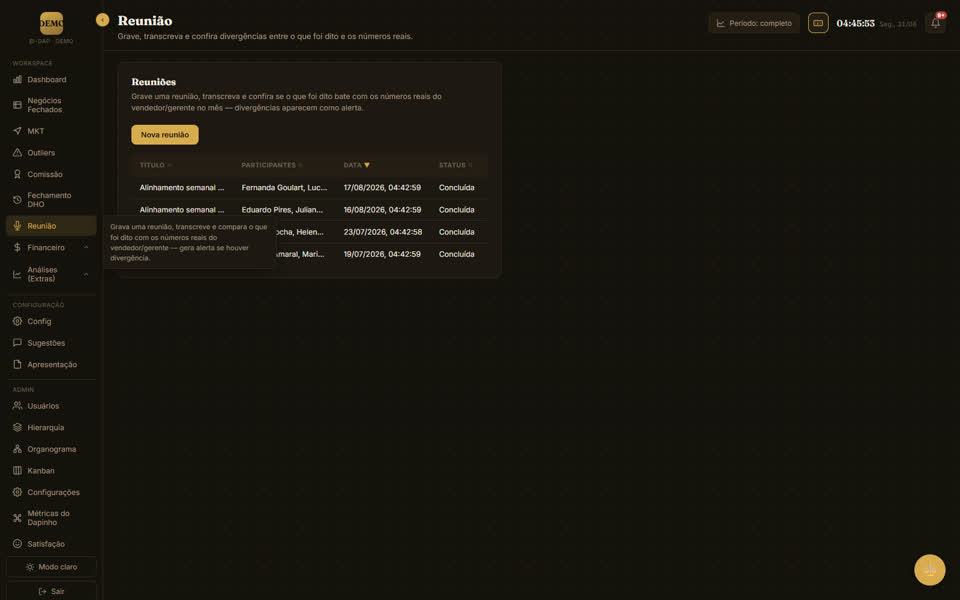960x600 pixels.
Task: Open the Alinhamento semanal meeting dated 16/08/2026
Action: tap(182, 210)
